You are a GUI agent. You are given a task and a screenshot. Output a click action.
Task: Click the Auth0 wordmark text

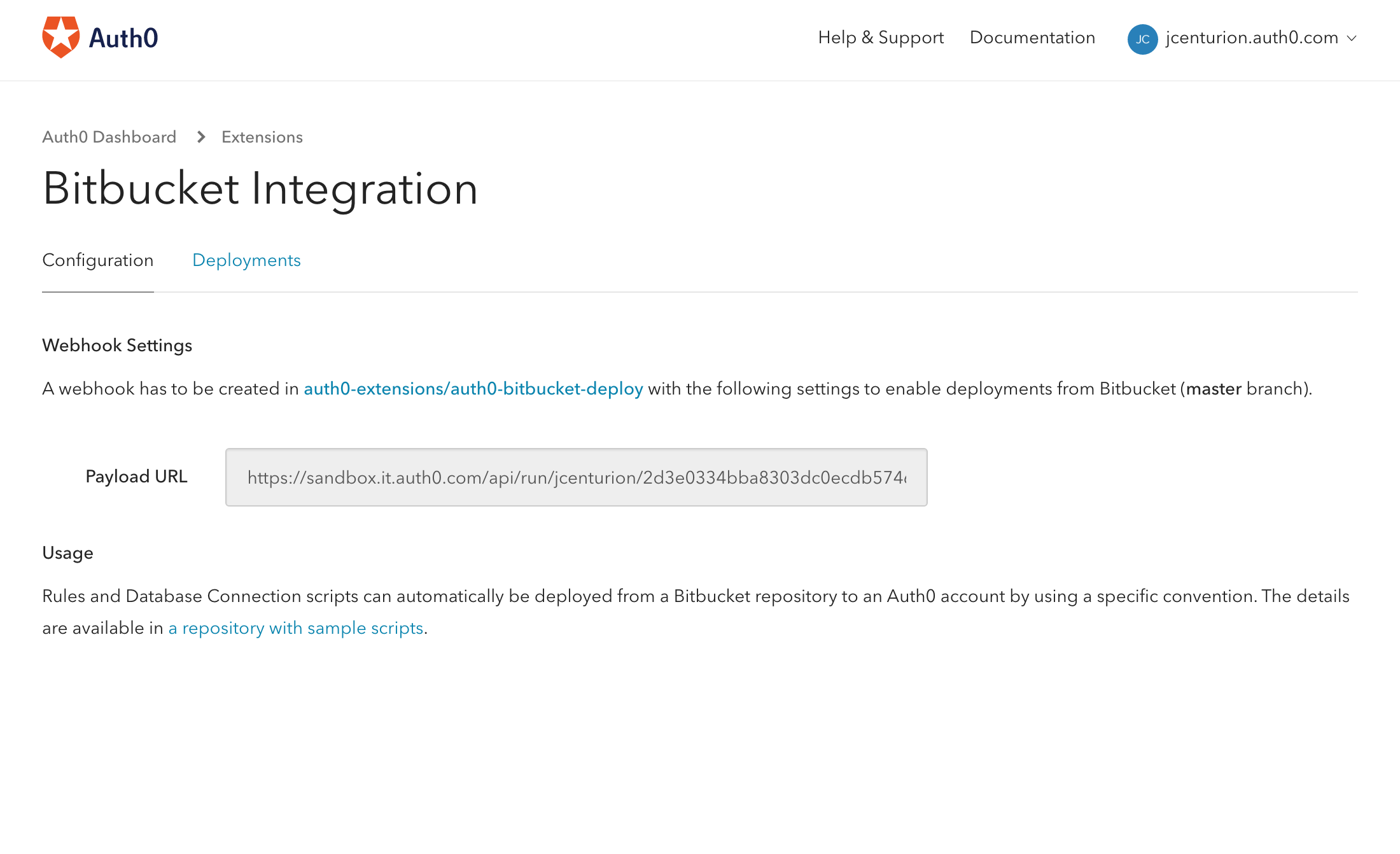click(x=123, y=38)
